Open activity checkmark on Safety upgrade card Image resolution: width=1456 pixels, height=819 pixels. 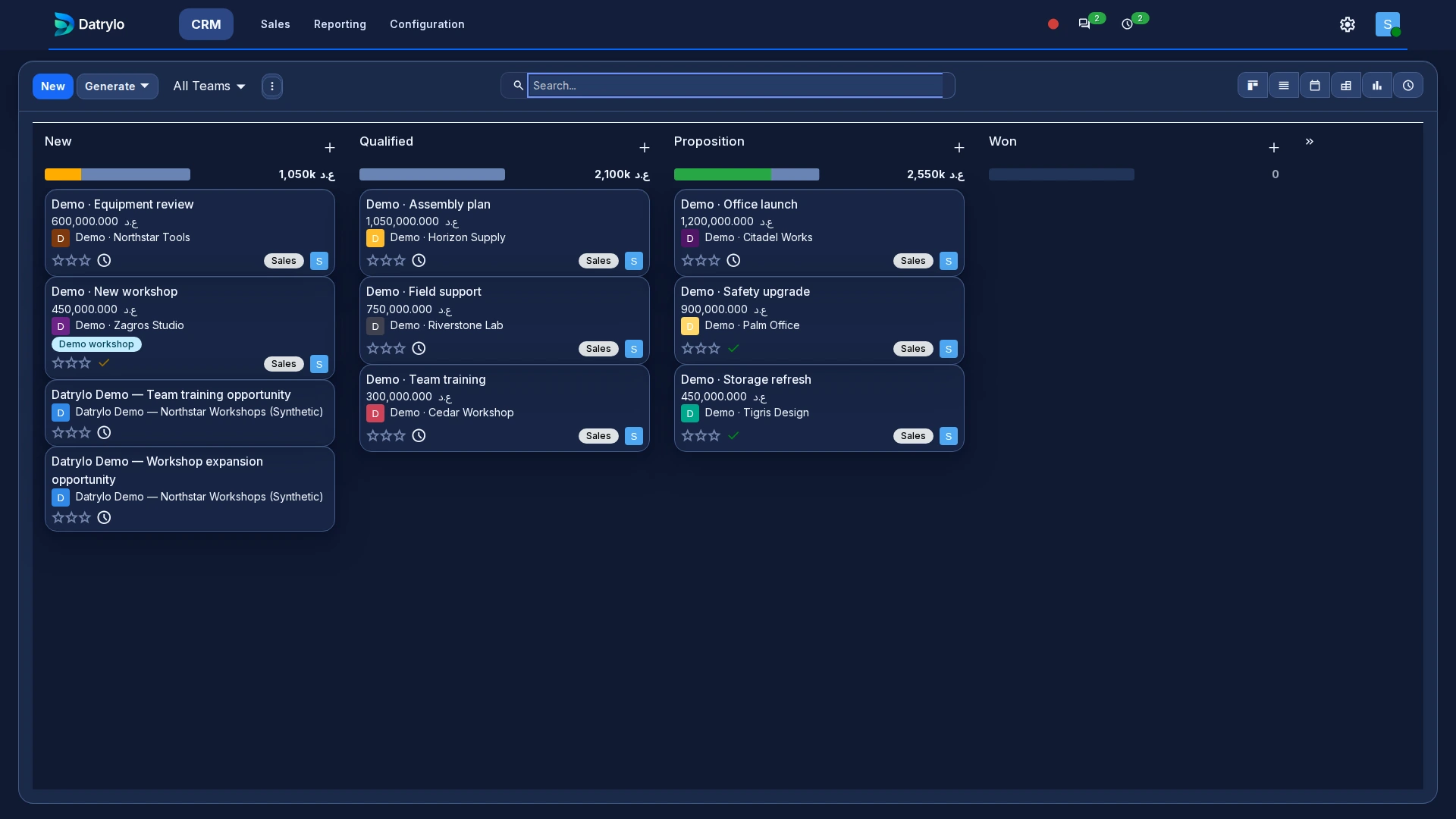(x=733, y=348)
